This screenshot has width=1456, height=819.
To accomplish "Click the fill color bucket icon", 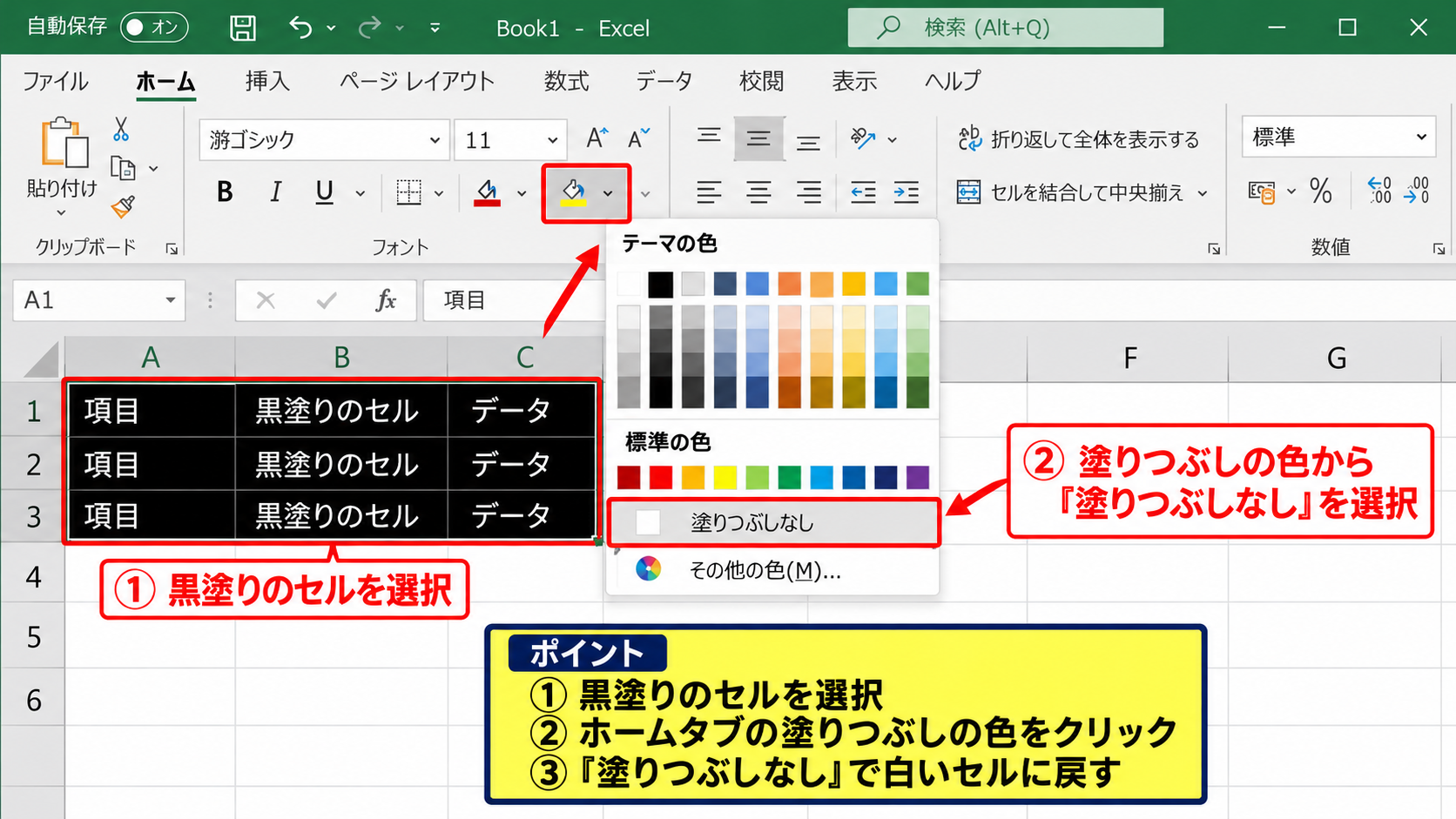I will point(572,192).
